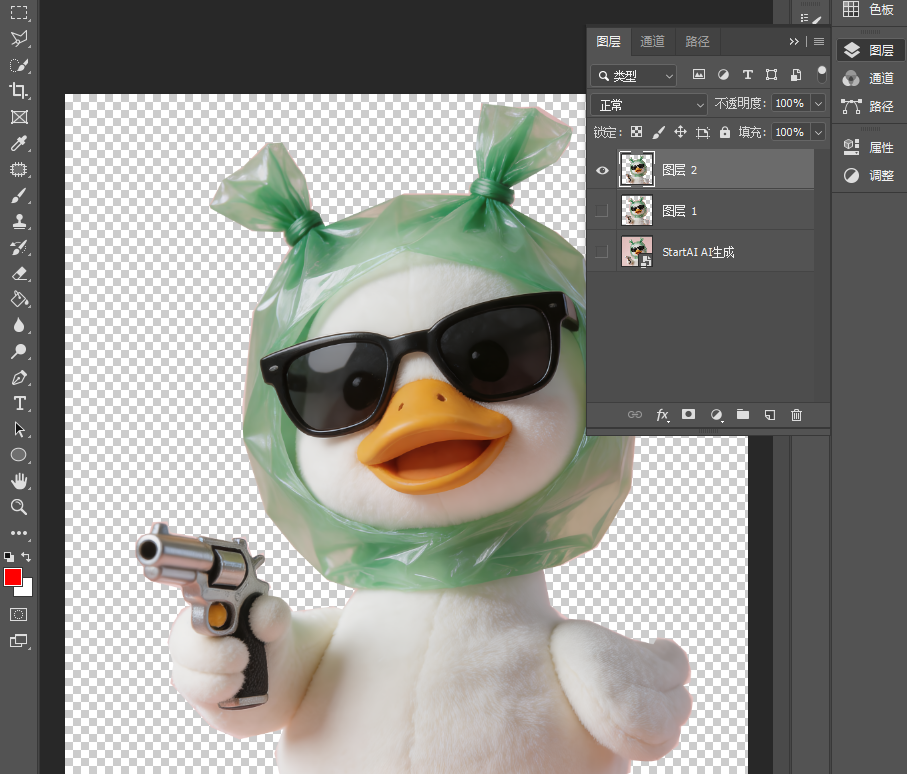Select the StartAI AI生成 layer name
The image size is (907, 774).
[698, 252]
